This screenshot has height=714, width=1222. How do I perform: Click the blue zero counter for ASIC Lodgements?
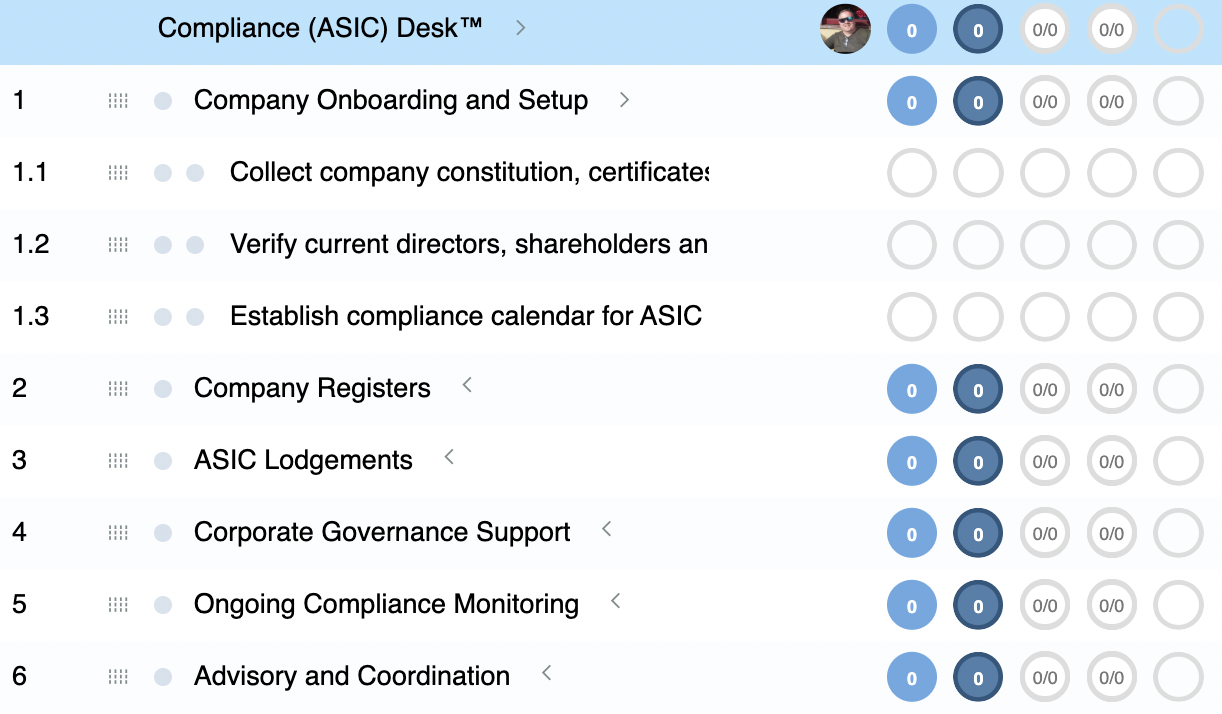911,461
